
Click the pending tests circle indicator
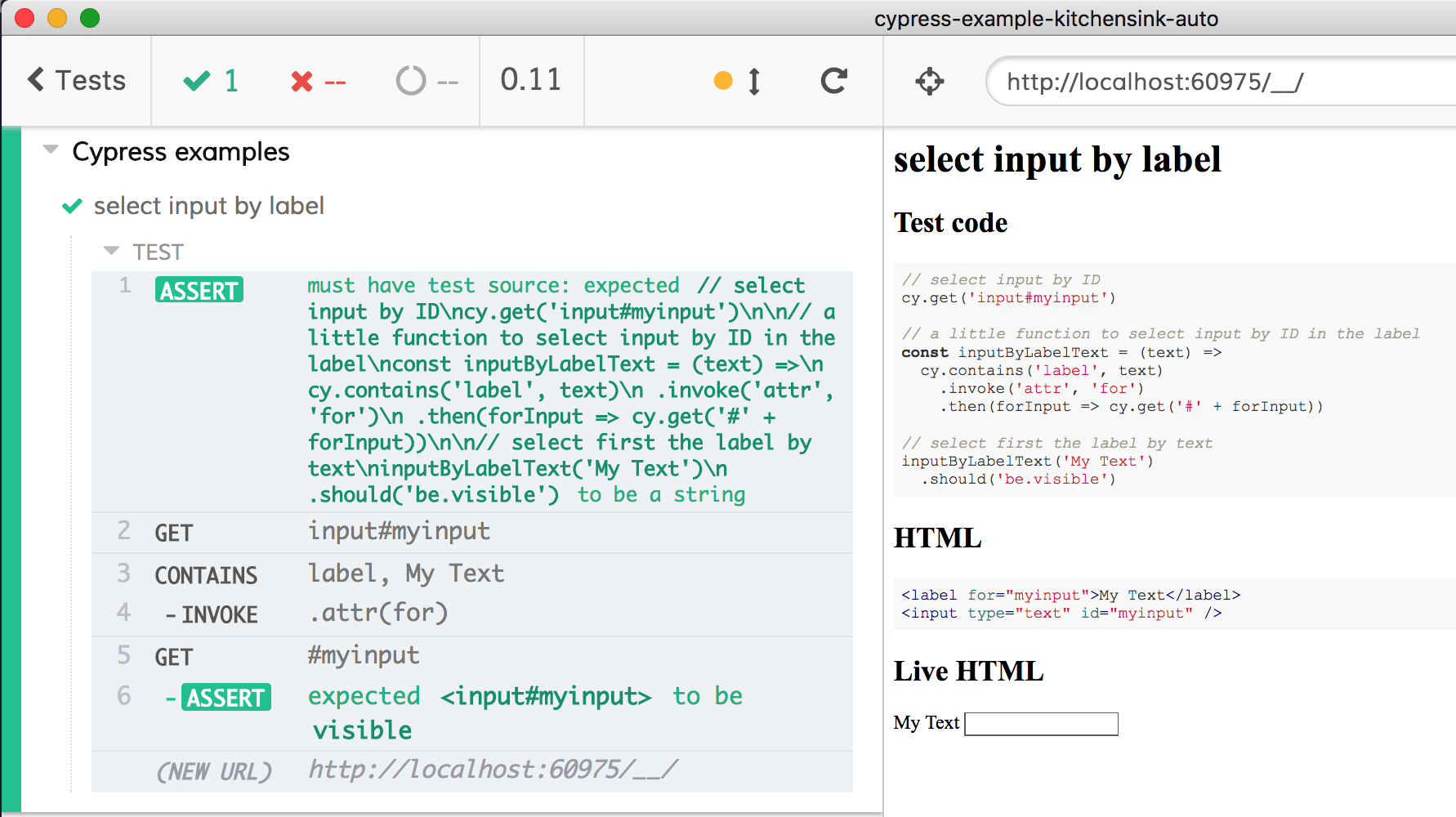tap(427, 81)
